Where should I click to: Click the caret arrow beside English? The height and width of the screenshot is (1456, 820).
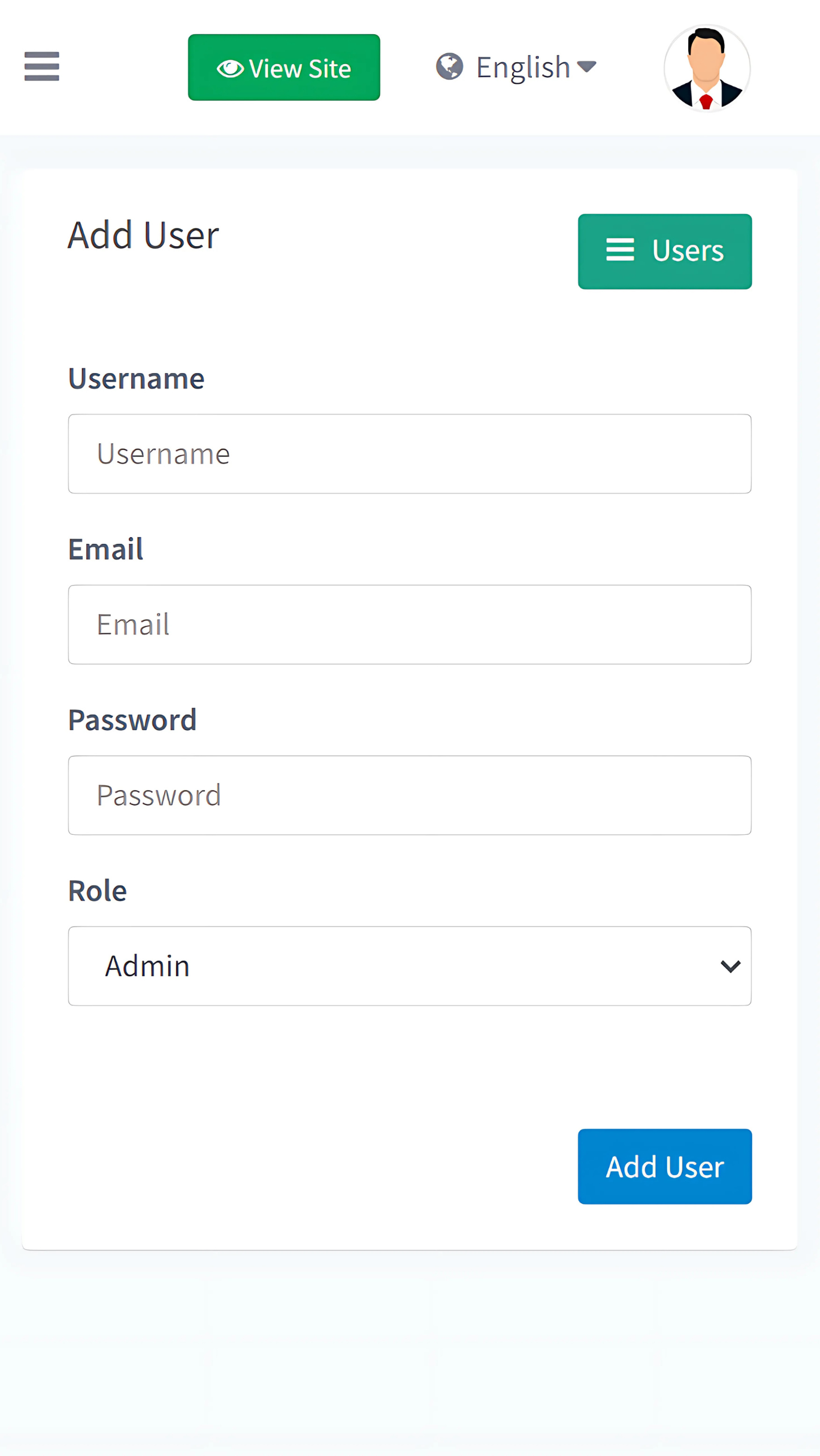tap(587, 66)
